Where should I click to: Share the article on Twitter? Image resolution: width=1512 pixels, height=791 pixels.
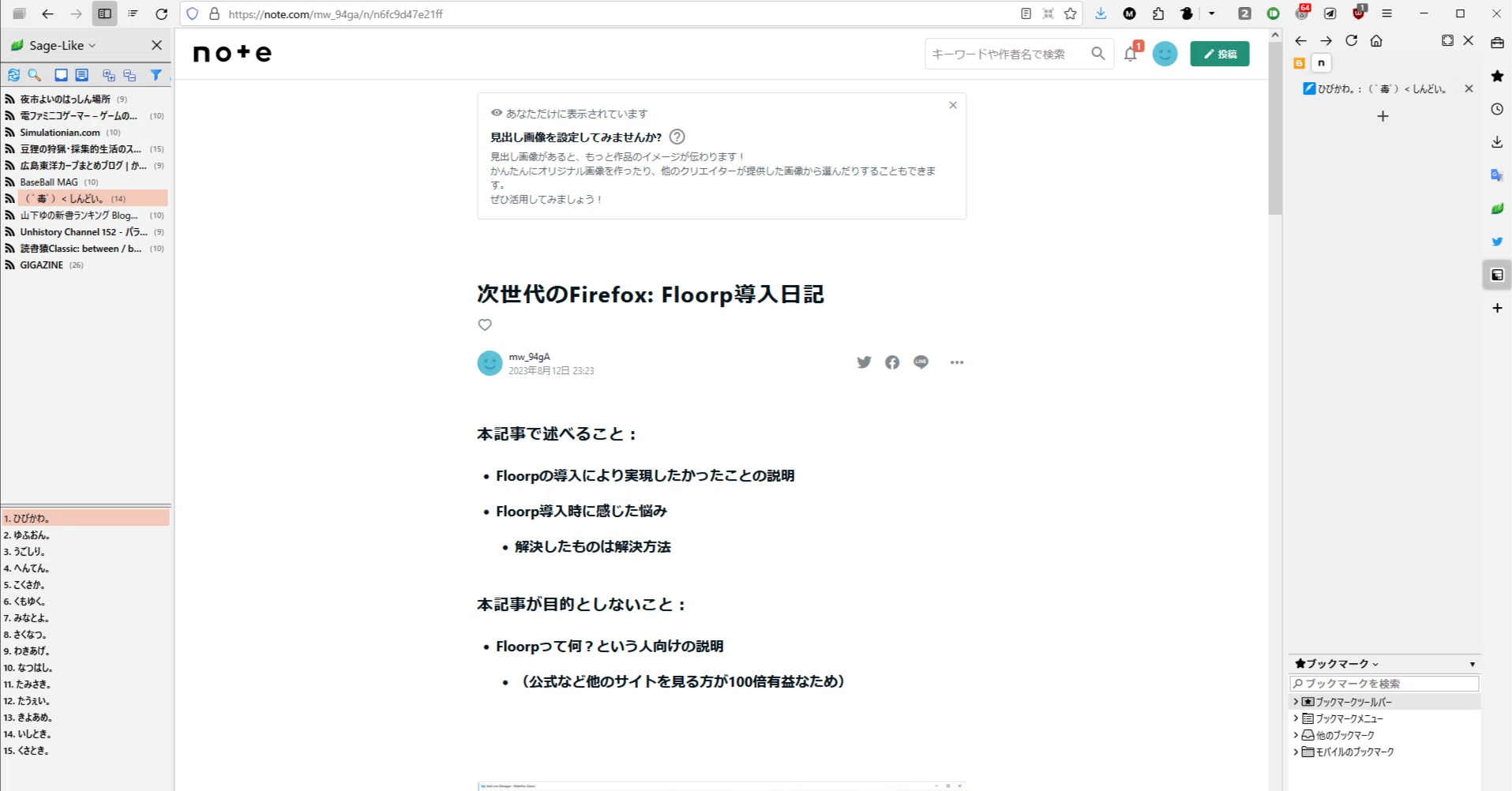pyautogui.click(x=864, y=362)
